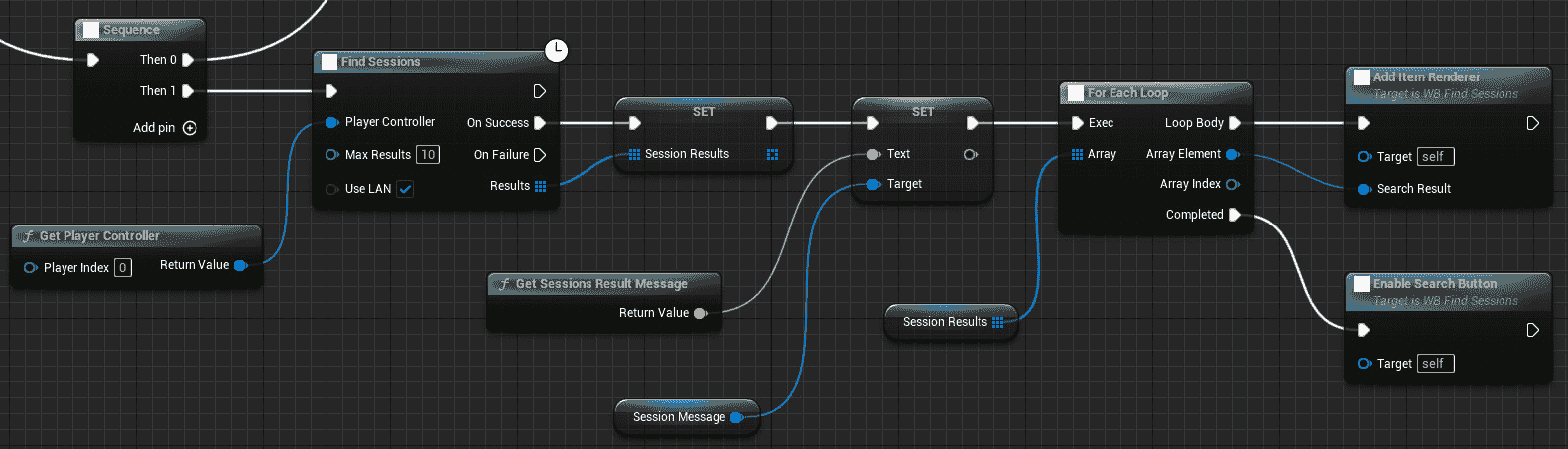Click self field on Add Item Renderer

[1436, 157]
